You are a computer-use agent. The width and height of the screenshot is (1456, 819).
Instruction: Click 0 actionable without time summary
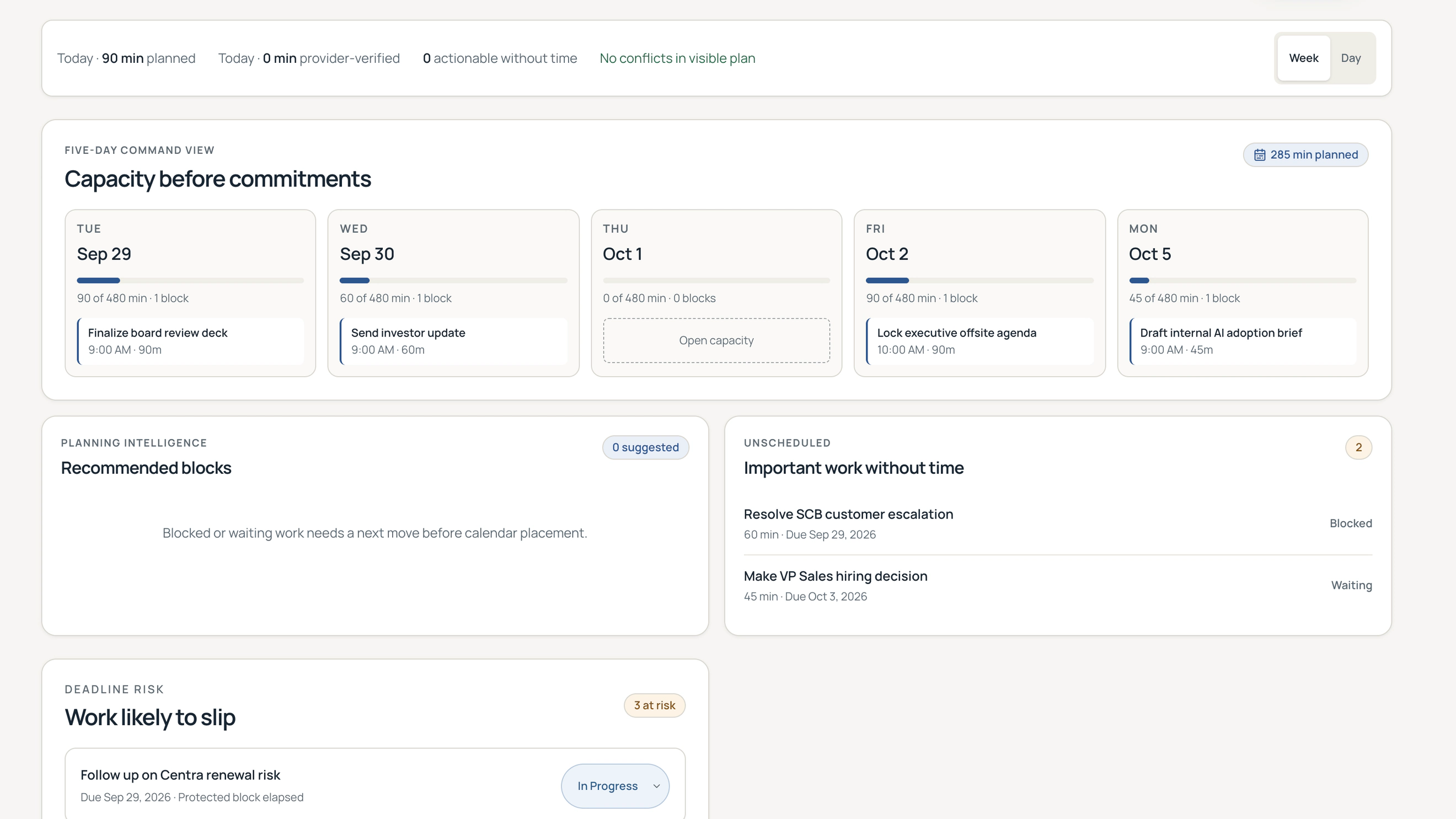(500, 58)
